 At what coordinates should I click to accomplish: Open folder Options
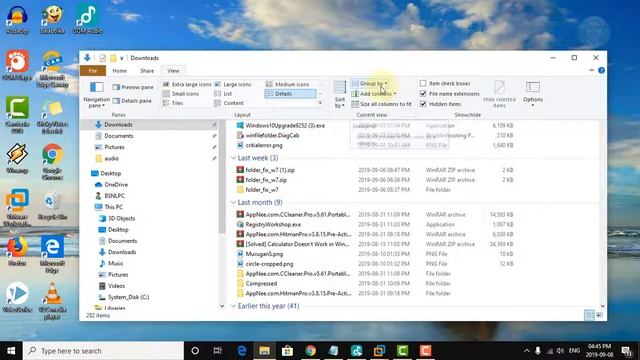(533, 94)
